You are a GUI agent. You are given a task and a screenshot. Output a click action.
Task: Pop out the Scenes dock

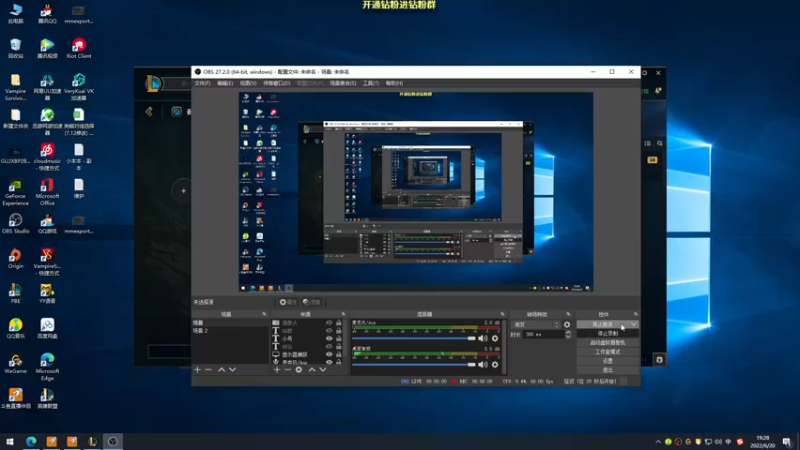click(x=264, y=314)
